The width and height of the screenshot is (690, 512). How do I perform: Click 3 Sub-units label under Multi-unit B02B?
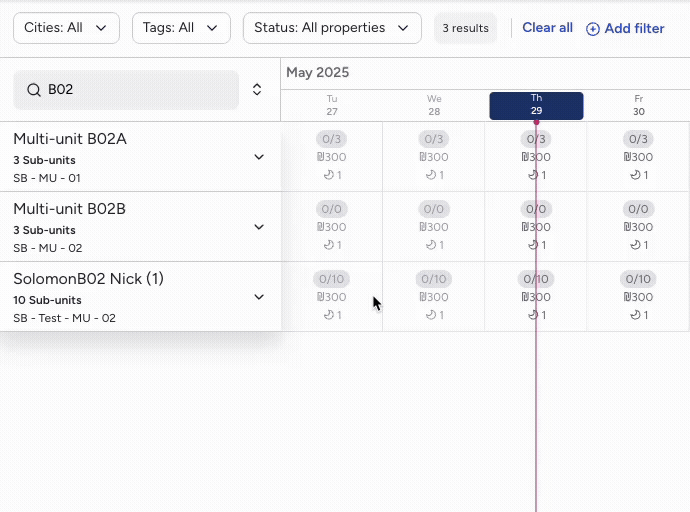pyautogui.click(x=44, y=230)
